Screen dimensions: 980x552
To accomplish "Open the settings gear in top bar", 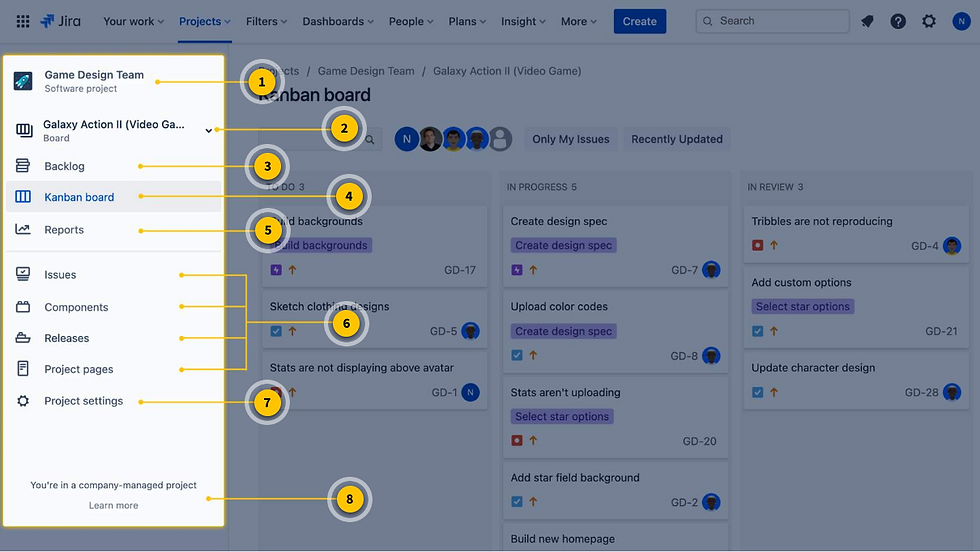I will [x=929, y=21].
